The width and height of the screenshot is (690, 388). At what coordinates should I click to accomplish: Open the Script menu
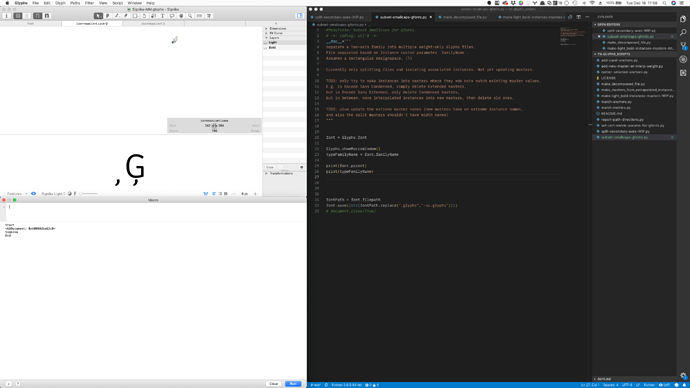[117, 3]
